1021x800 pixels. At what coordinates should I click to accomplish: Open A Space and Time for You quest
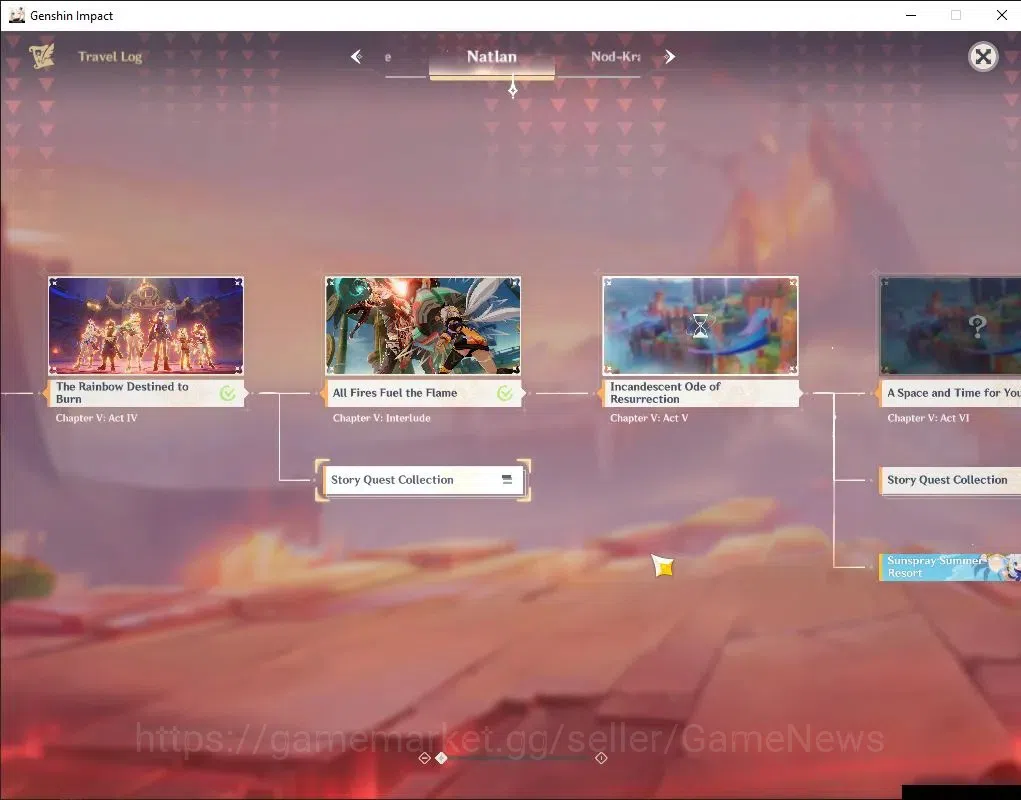[x=950, y=393]
